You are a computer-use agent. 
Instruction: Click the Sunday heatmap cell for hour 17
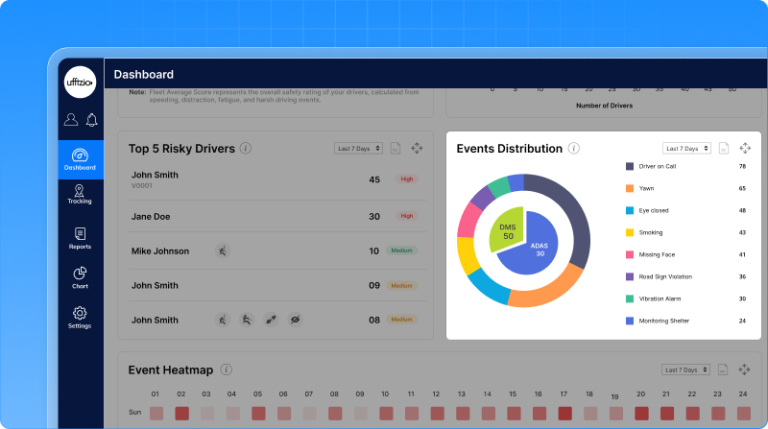coord(565,412)
